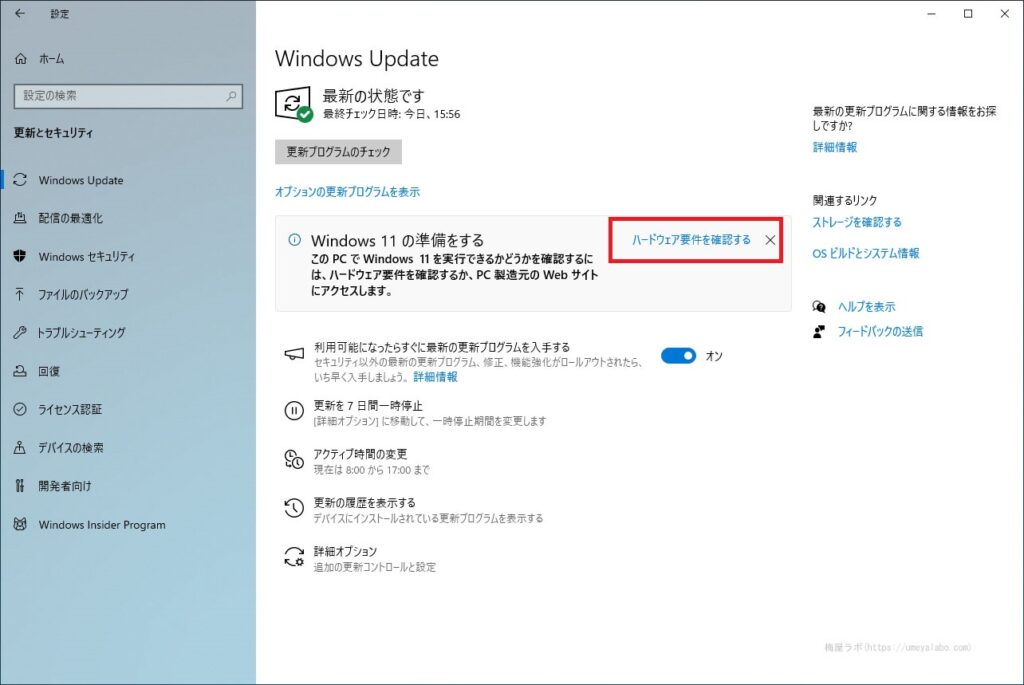Image resolution: width=1024 pixels, height=685 pixels.
Task: Open 詳細情報 link under right-side info text
Action: pos(835,148)
